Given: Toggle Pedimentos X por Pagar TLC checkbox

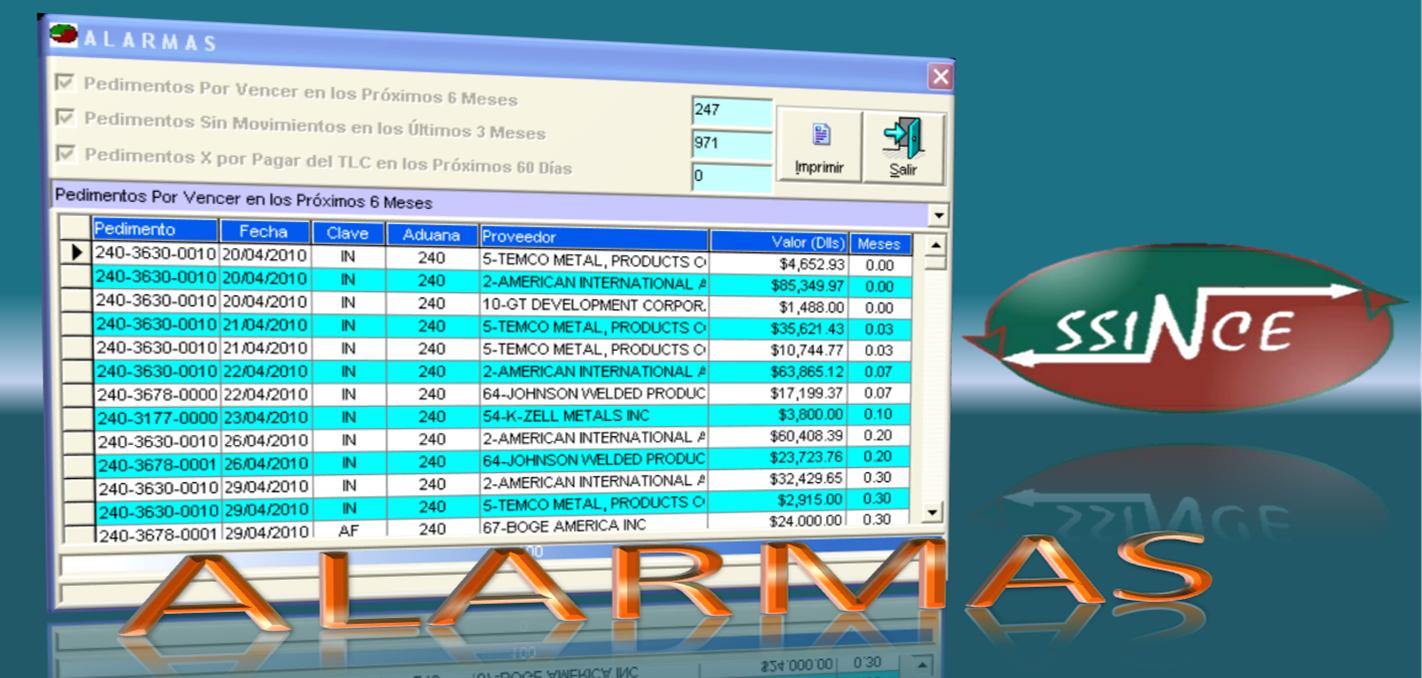Looking at the screenshot, I should (x=67, y=154).
